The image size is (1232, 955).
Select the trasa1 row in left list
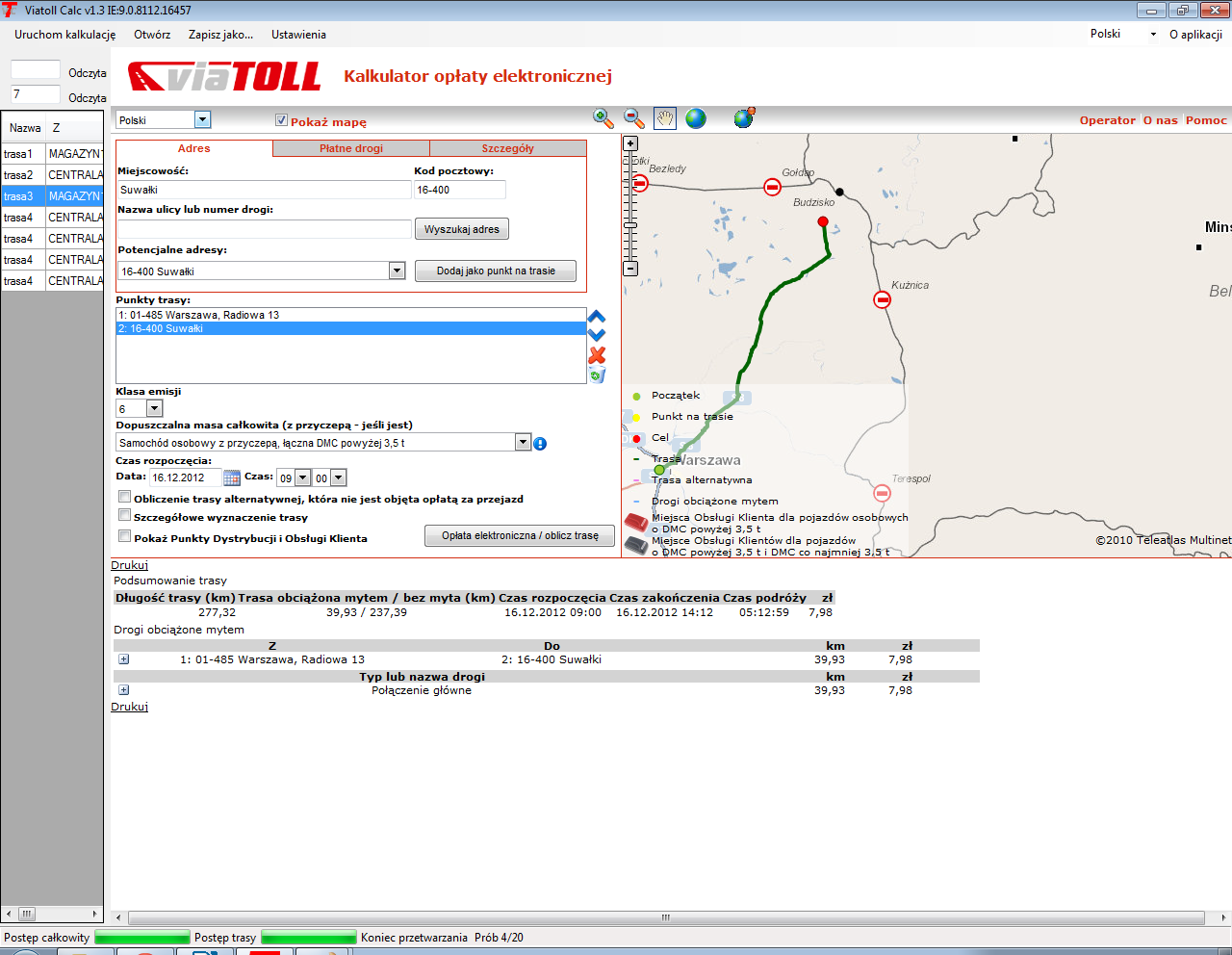click(52, 154)
